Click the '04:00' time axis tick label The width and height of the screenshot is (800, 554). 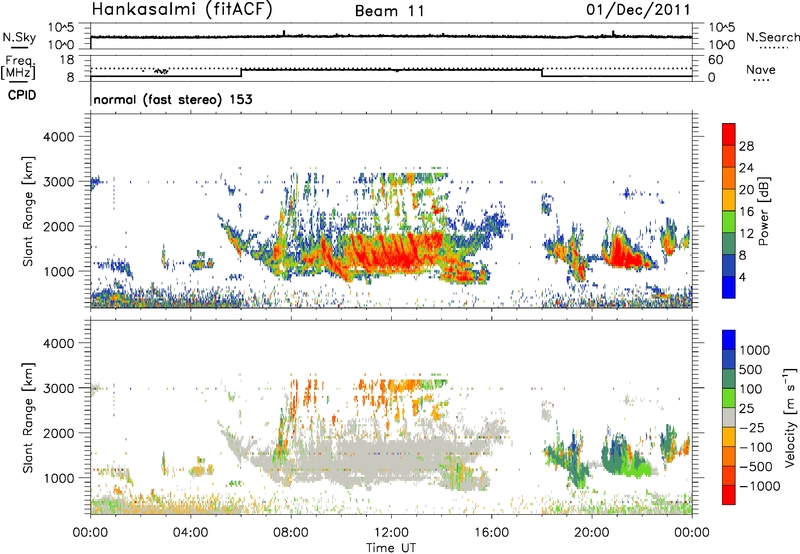(x=190, y=533)
